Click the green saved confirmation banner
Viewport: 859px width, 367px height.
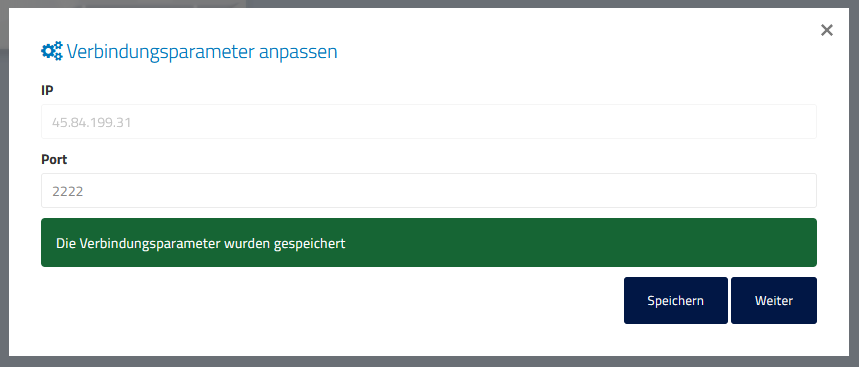(x=429, y=243)
